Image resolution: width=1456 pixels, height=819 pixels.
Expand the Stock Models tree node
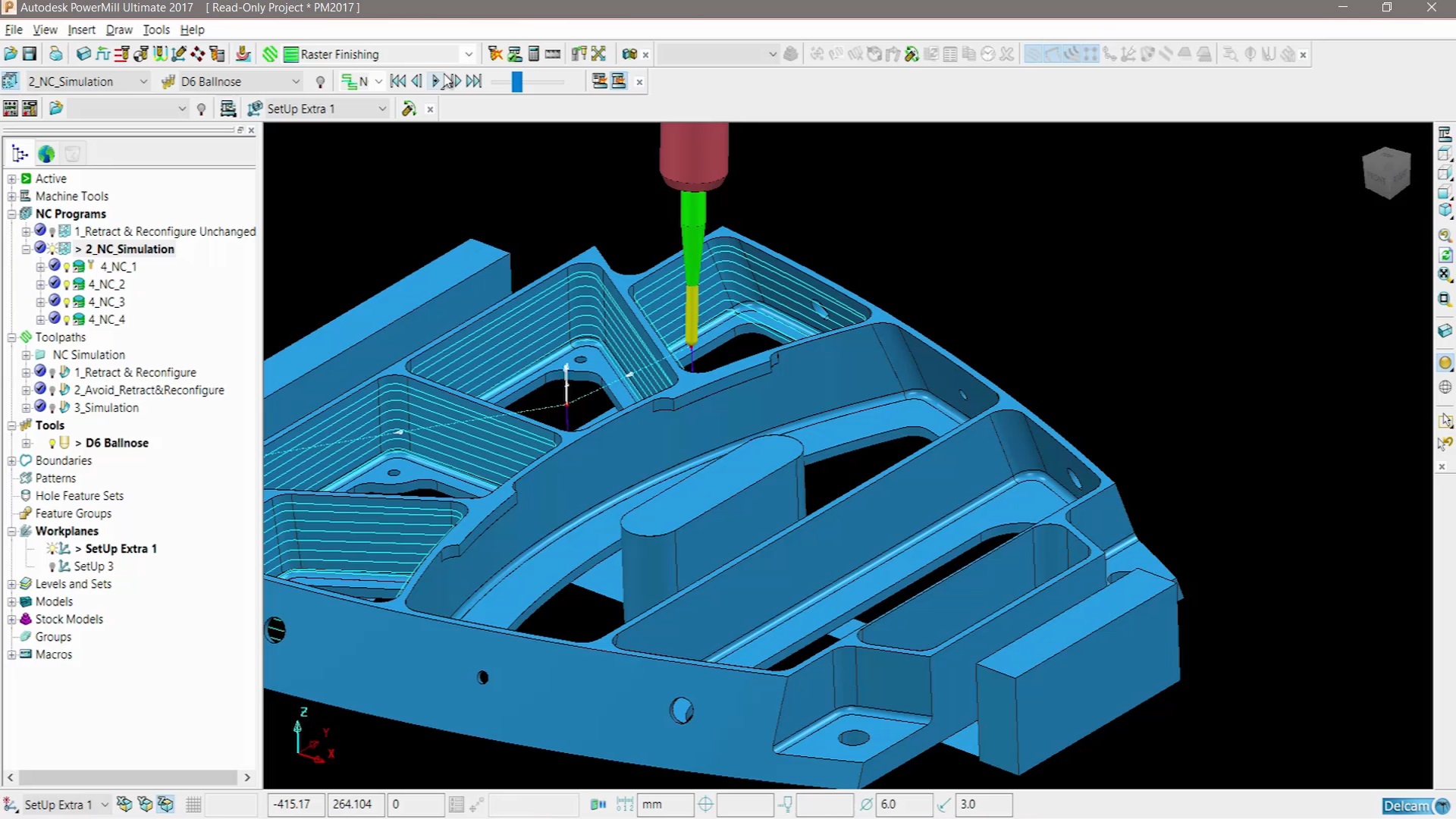(11, 620)
